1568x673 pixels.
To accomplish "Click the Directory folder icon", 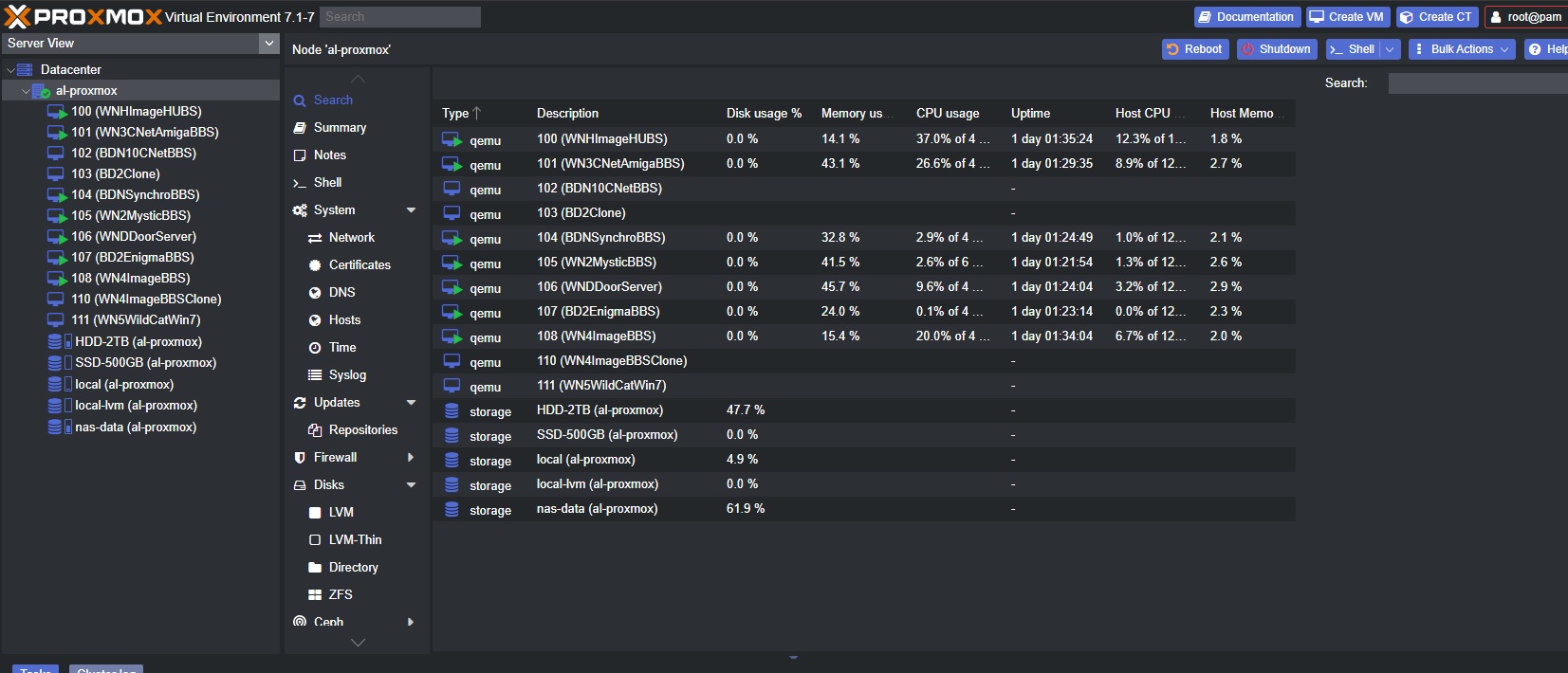I will point(315,568).
